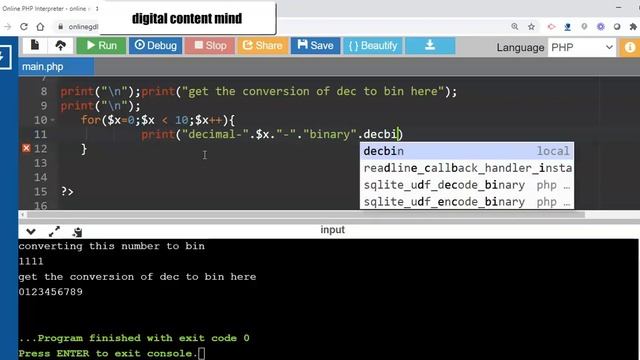The height and width of the screenshot is (360, 640).
Task: Select the input console tab
Action: click(332, 230)
